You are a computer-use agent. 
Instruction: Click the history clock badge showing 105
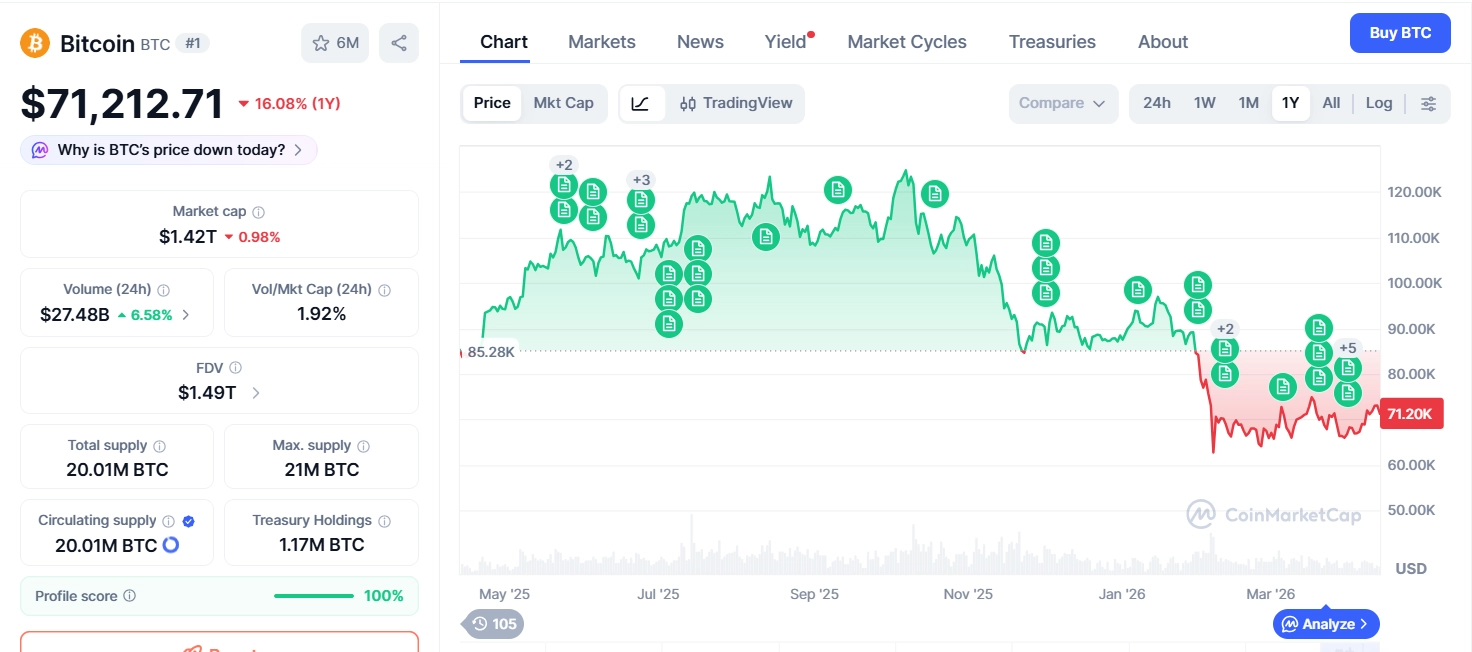click(494, 624)
